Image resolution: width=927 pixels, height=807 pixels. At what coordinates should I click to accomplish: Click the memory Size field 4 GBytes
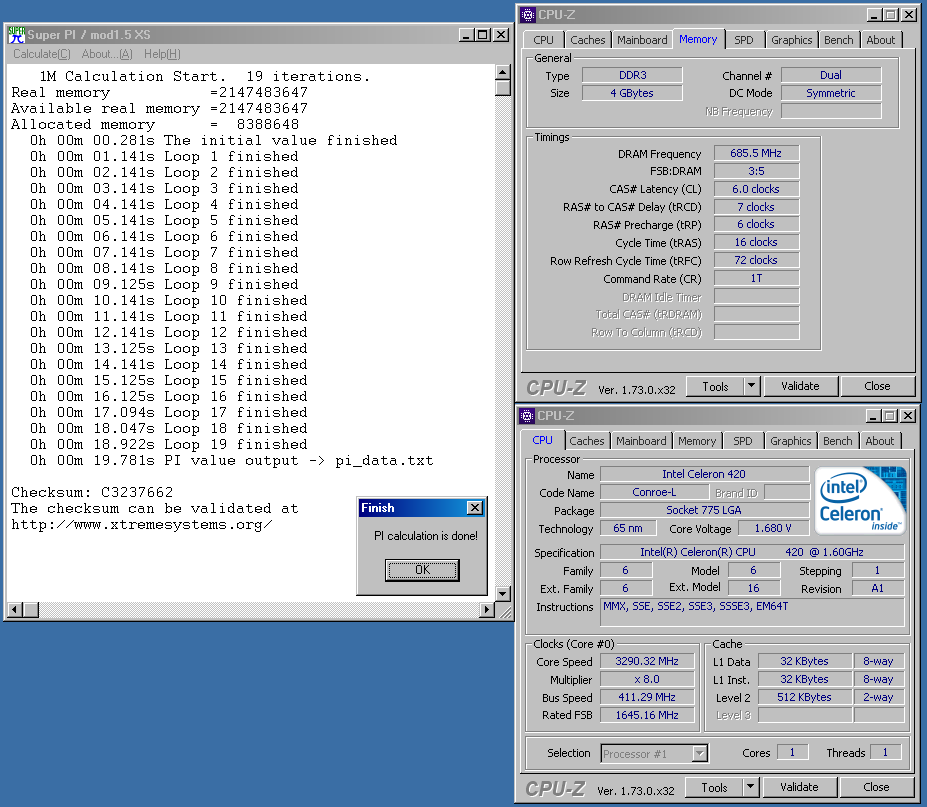pyautogui.click(x=632, y=93)
